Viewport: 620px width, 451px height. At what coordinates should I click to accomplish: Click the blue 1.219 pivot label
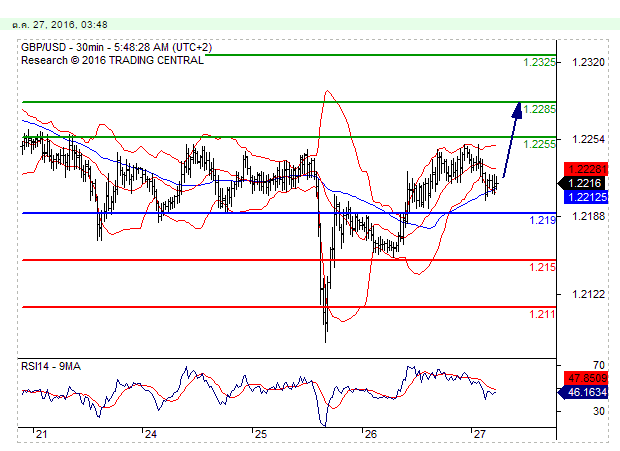(542, 220)
